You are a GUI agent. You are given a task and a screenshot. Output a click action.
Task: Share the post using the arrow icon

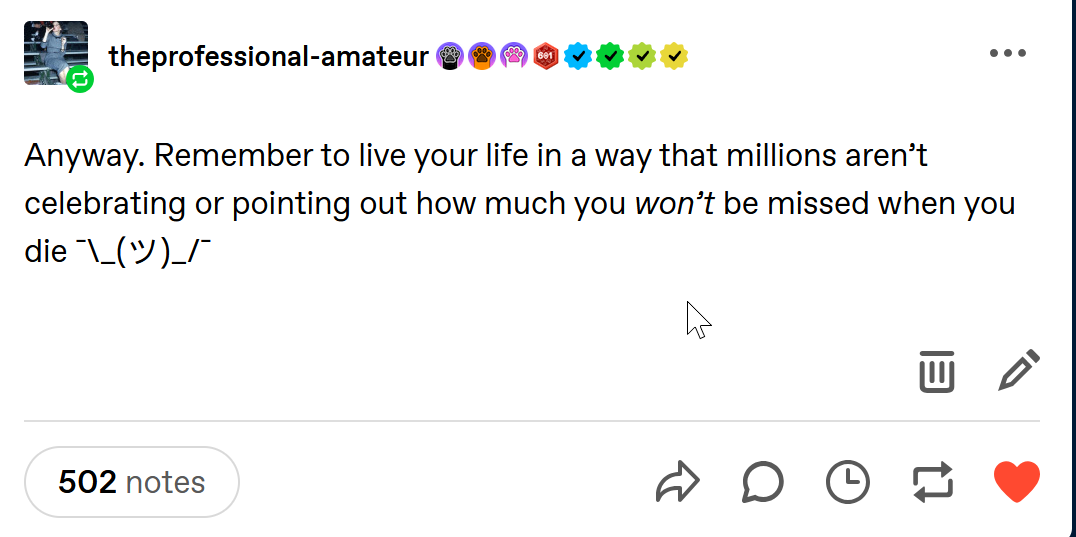[x=679, y=482]
